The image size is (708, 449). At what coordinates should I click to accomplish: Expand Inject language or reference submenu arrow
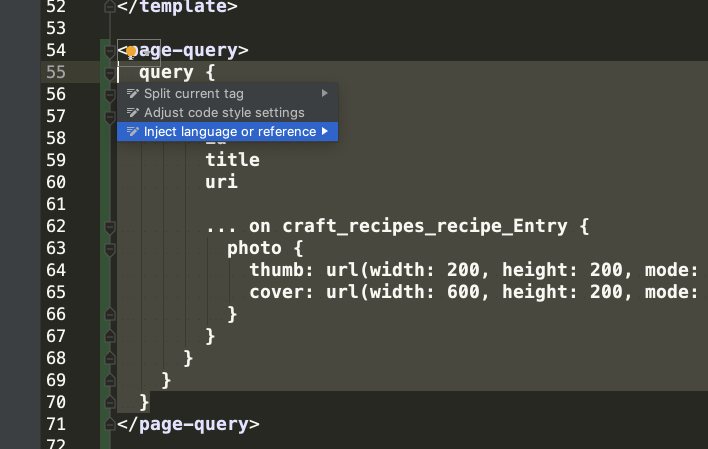tap(325, 132)
